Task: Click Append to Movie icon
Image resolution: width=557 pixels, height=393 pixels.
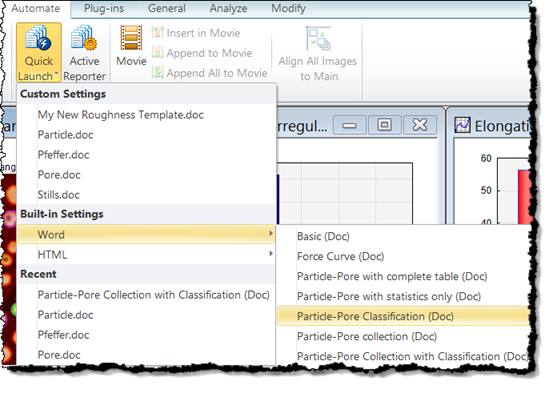Action: coord(157,53)
